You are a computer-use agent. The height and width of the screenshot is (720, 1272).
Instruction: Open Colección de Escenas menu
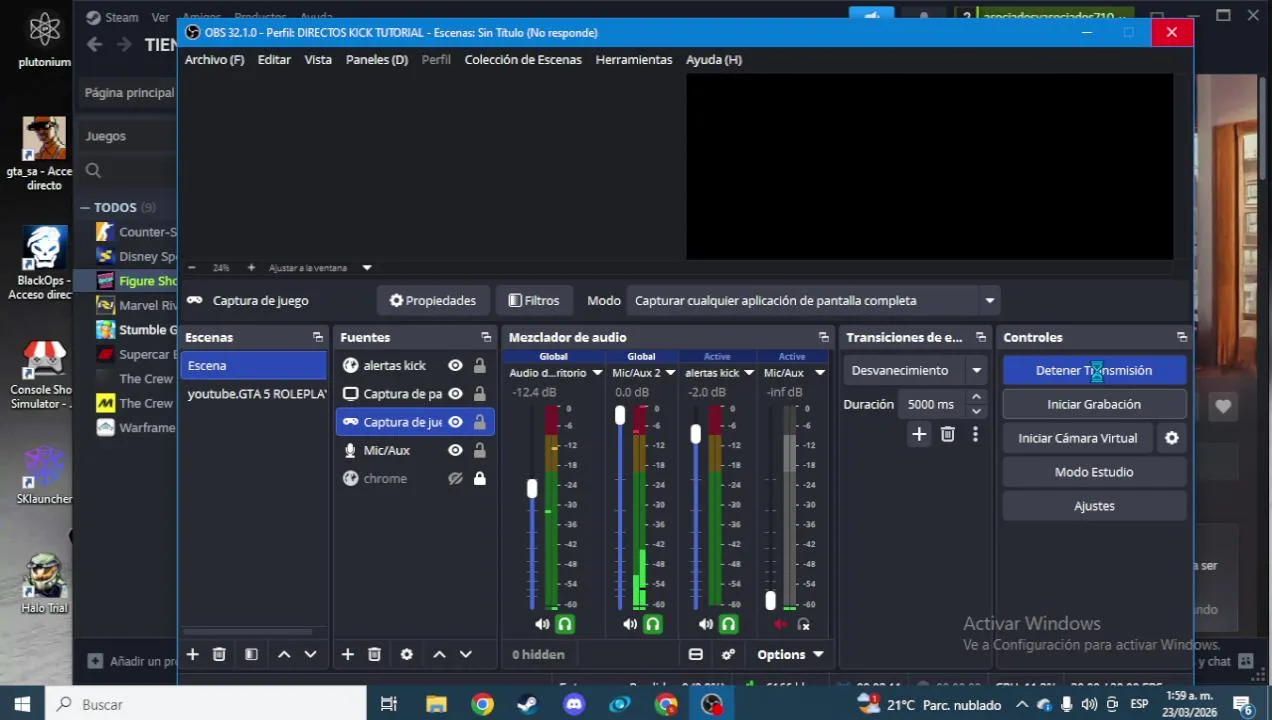pyautogui.click(x=523, y=60)
